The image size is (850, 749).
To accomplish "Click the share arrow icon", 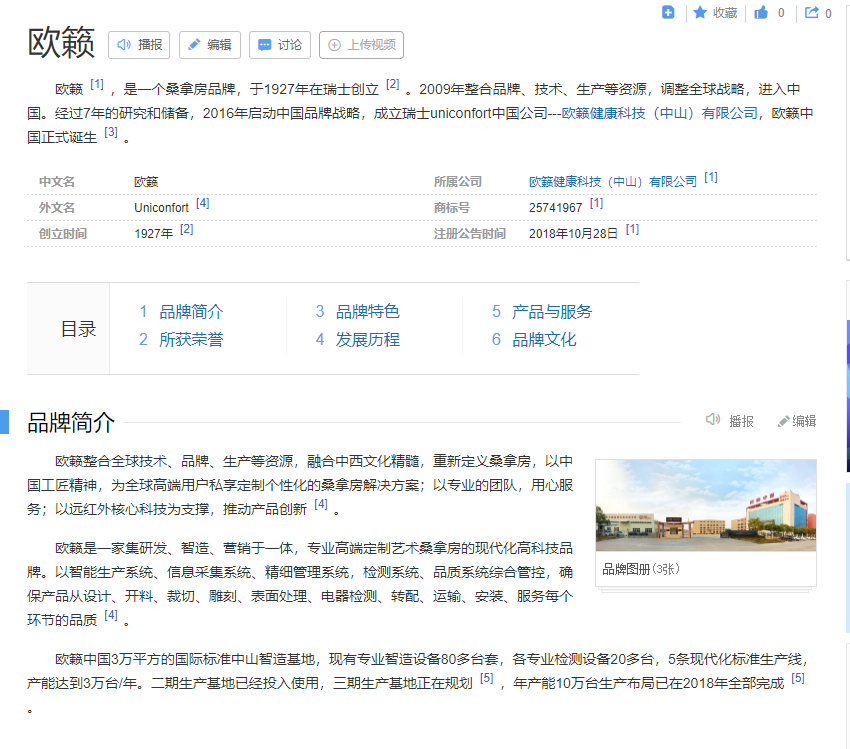I will (x=812, y=12).
